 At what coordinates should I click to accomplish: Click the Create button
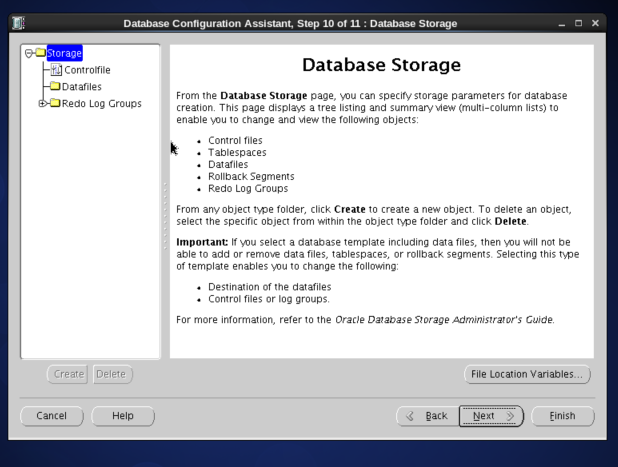coord(67,374)
